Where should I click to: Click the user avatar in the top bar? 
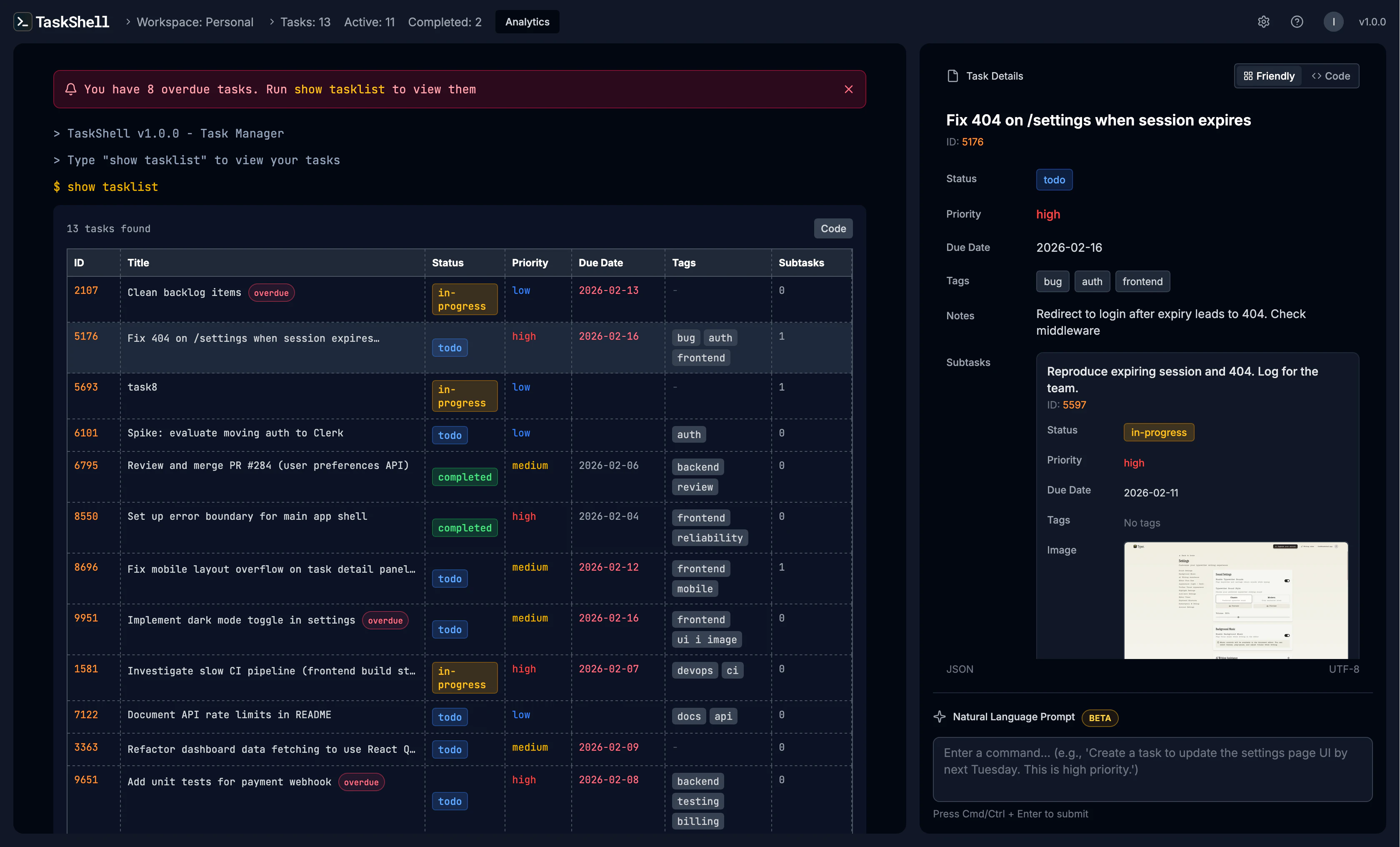pyautogui.click(x=1333, y=22)
